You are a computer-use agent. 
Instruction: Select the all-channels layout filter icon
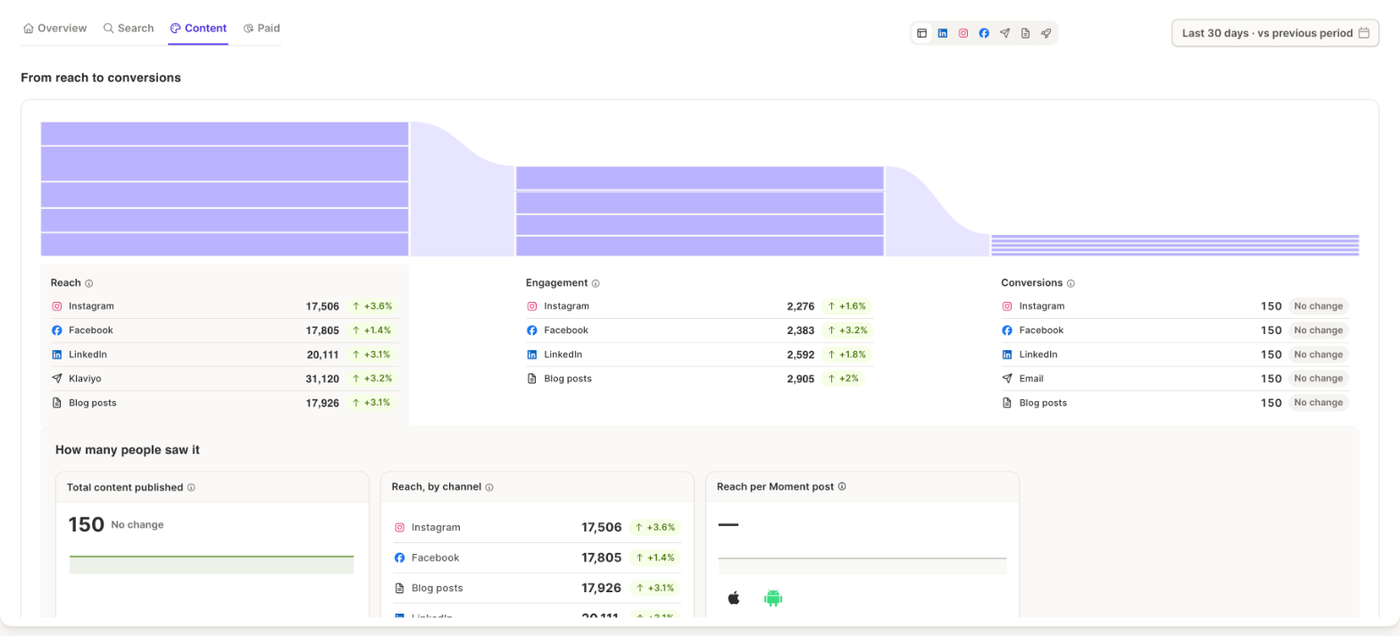[922, 33]
